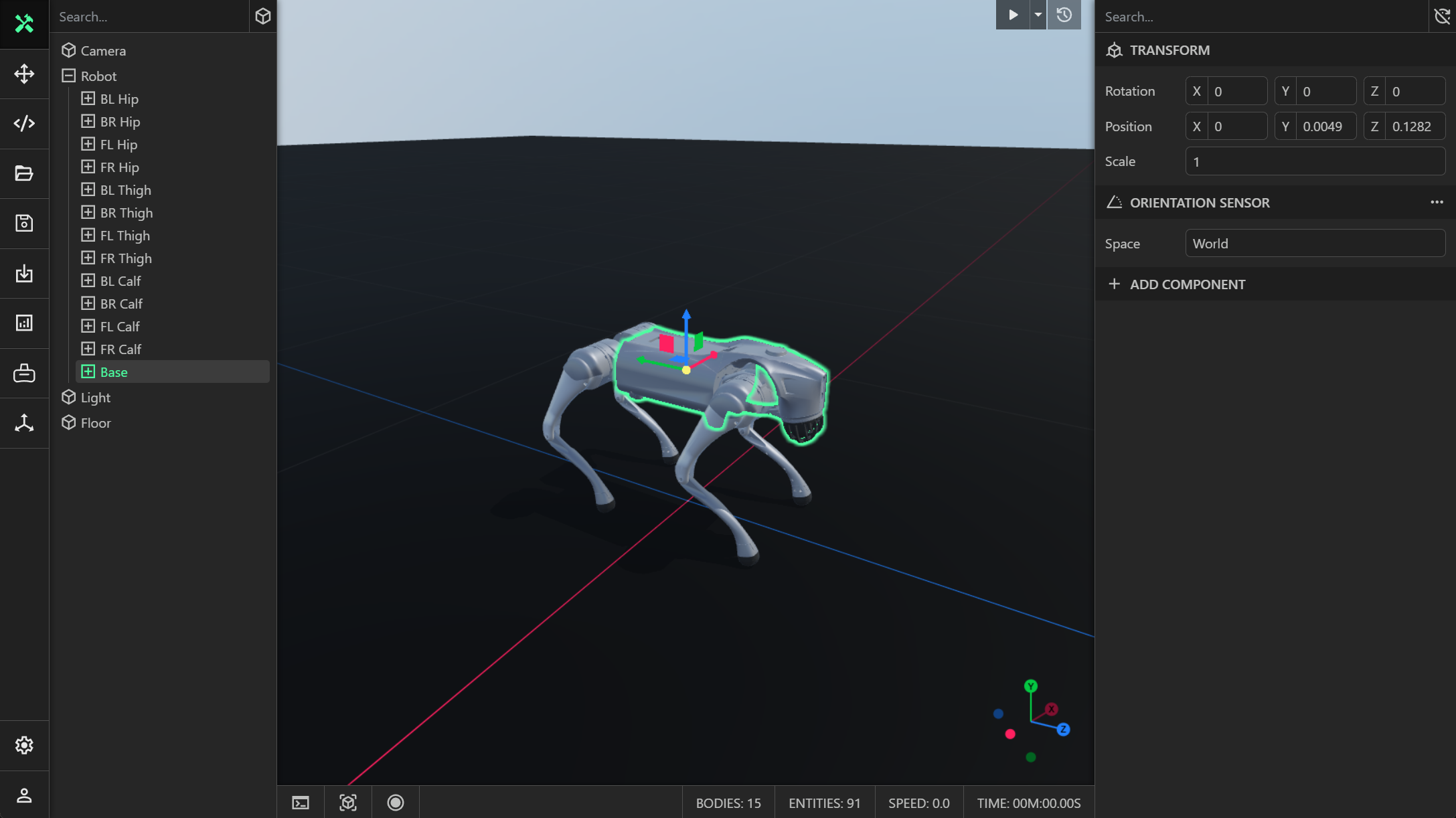Click the console terminal icon in status bar
Screen dimensions: 1456x818
click(301, 803)
